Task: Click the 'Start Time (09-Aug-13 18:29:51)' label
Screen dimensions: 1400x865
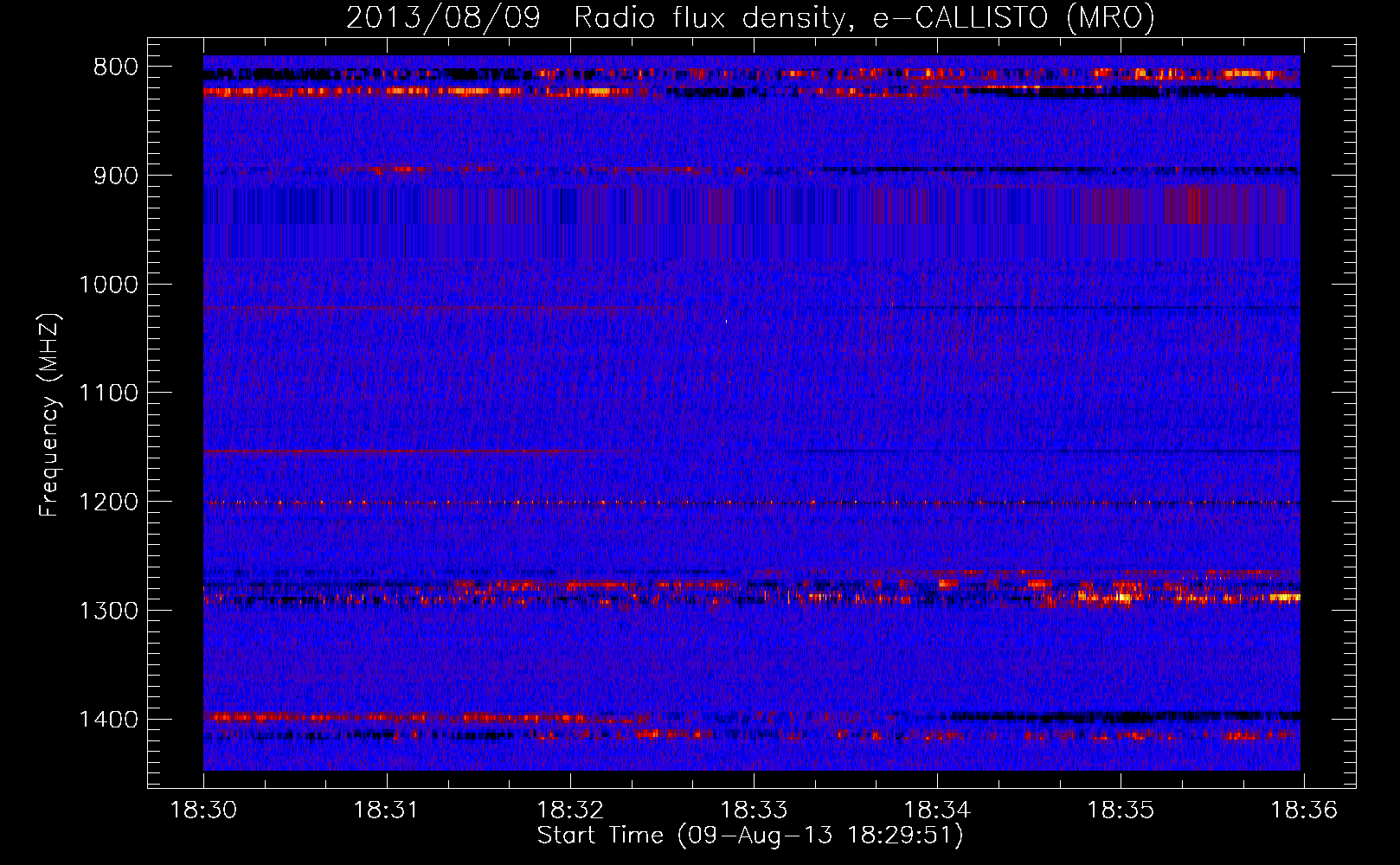Action: 750,836
